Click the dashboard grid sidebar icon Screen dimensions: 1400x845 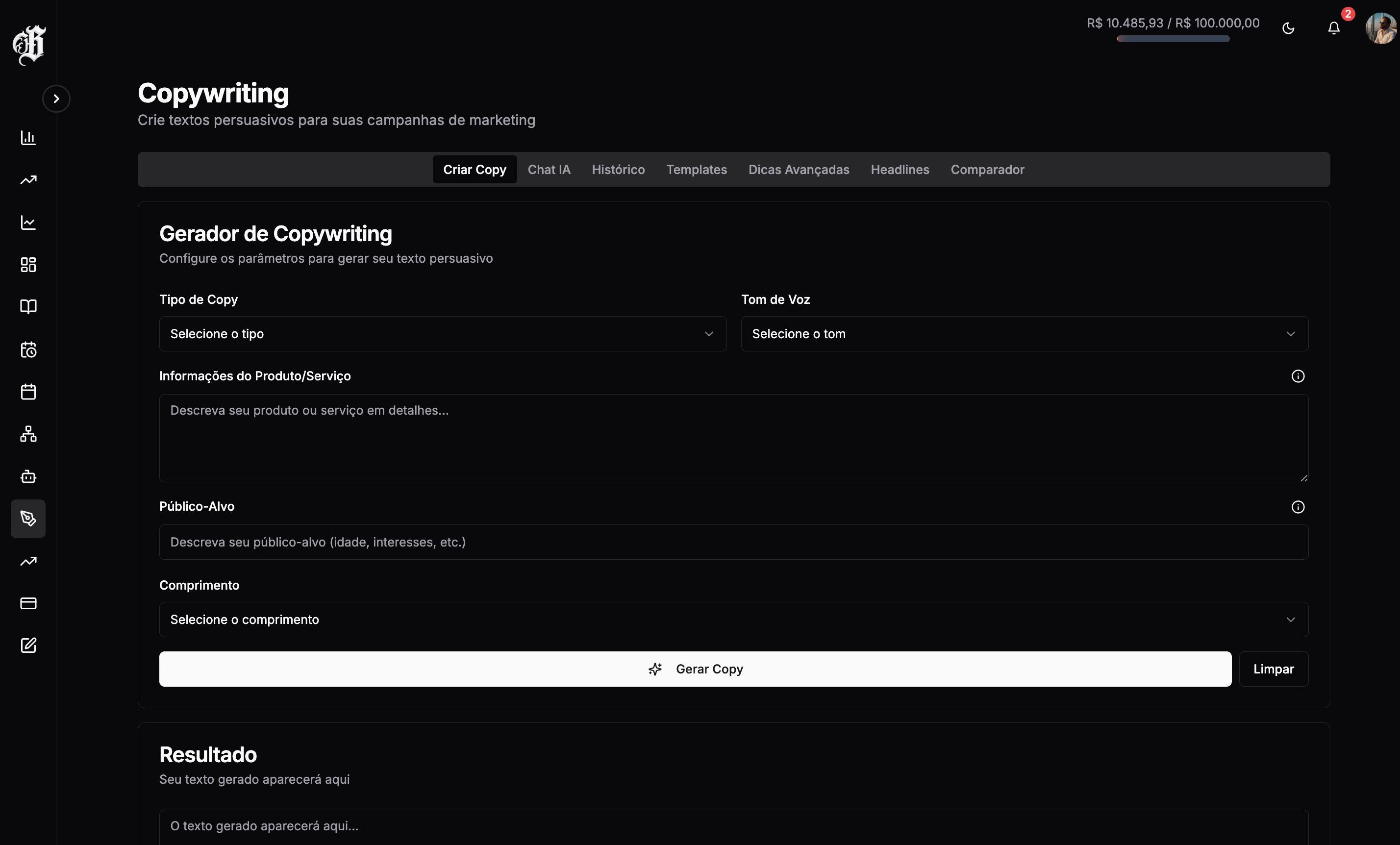point(28,265)
